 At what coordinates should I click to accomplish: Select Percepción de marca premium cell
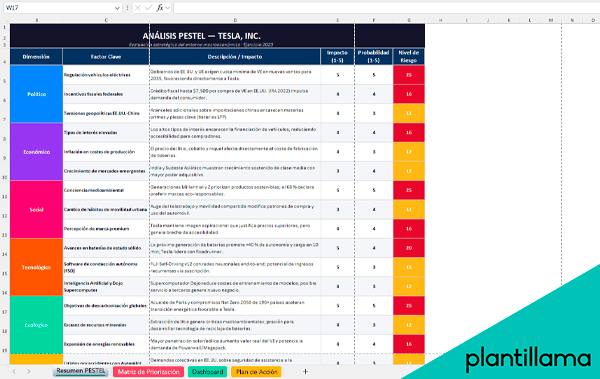pos(106,229)
